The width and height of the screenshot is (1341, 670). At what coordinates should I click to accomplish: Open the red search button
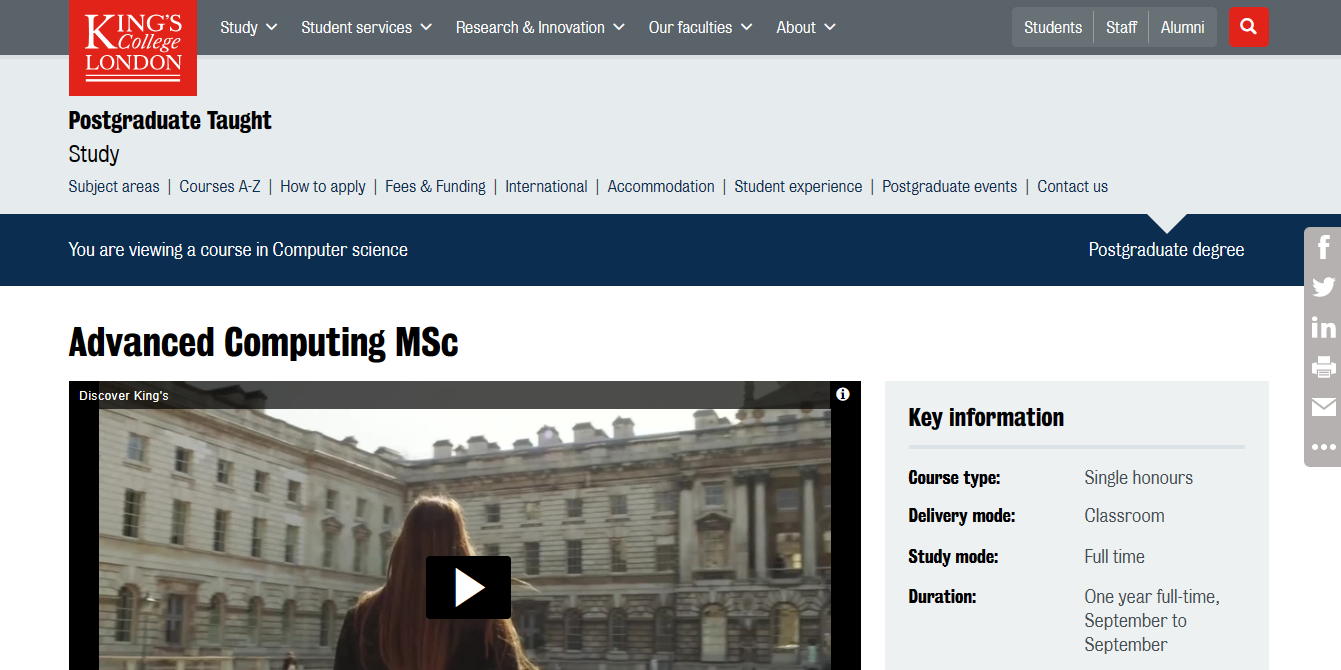point(1248,27)
